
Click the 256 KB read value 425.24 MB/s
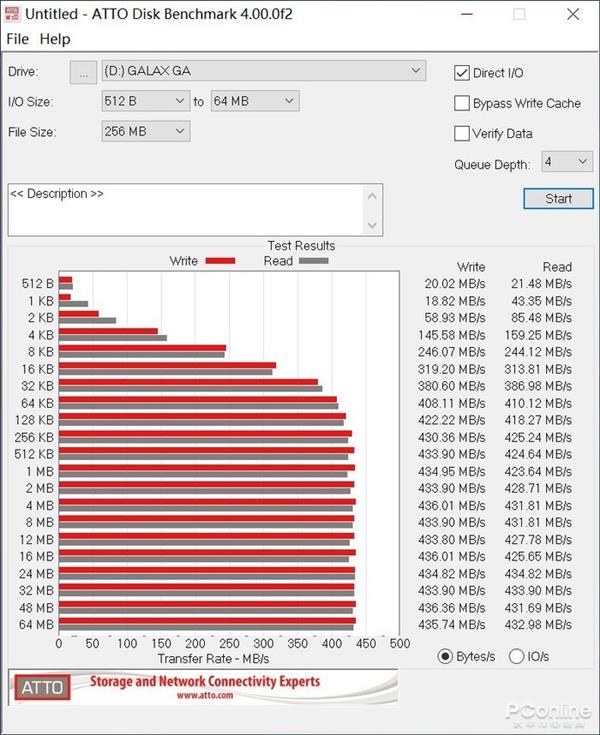pos(538,437)
